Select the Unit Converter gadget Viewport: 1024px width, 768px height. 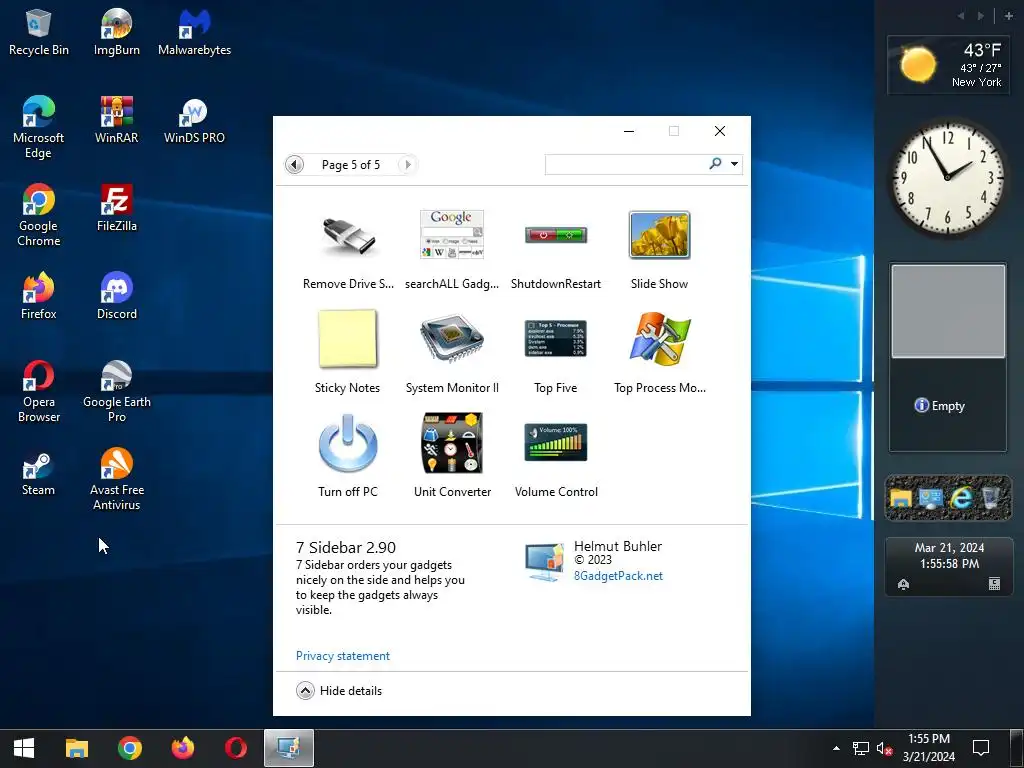(x=452, y=456)
